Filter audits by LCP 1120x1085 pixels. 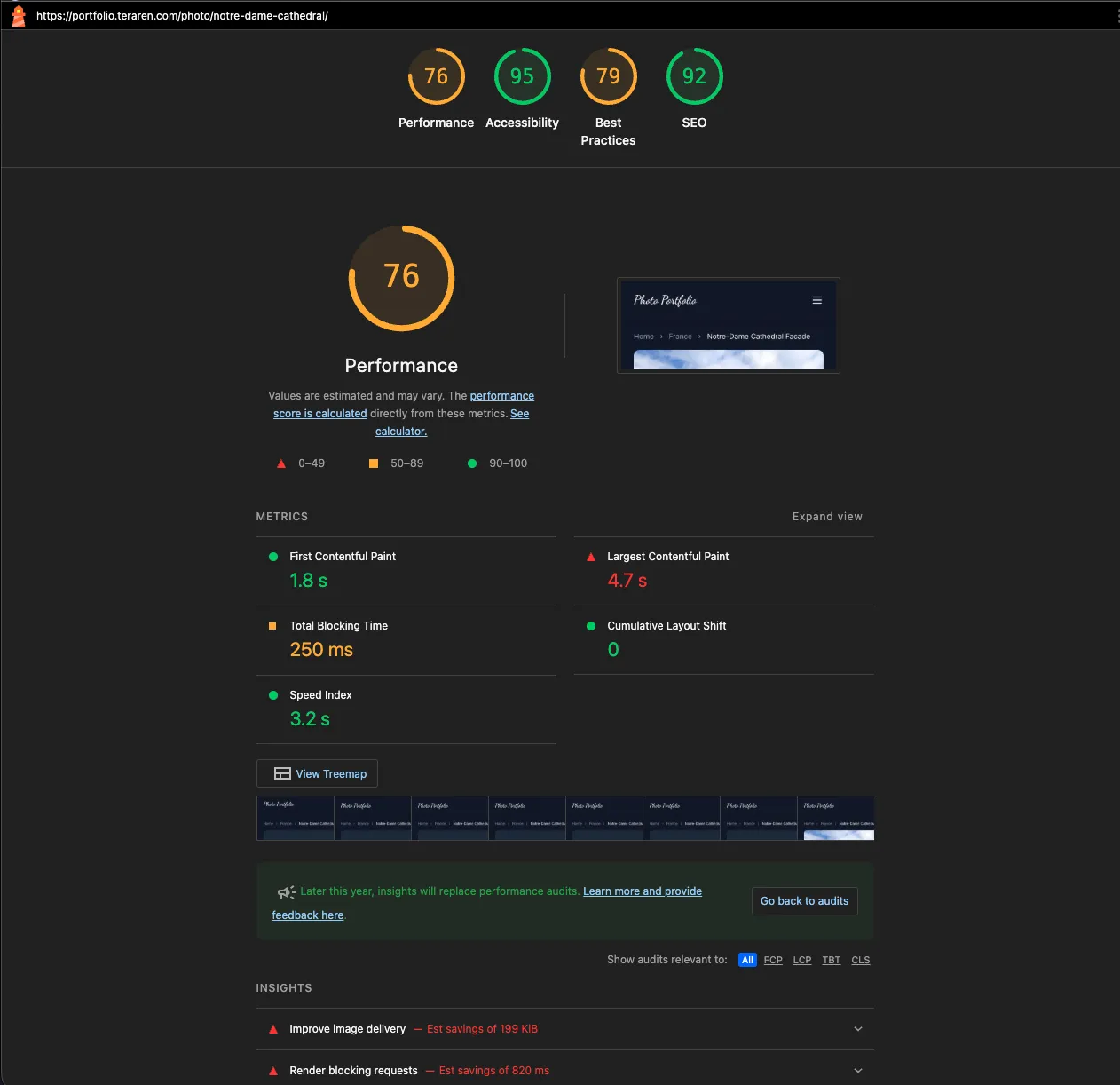pyautogui.click(x=802, y=960)
